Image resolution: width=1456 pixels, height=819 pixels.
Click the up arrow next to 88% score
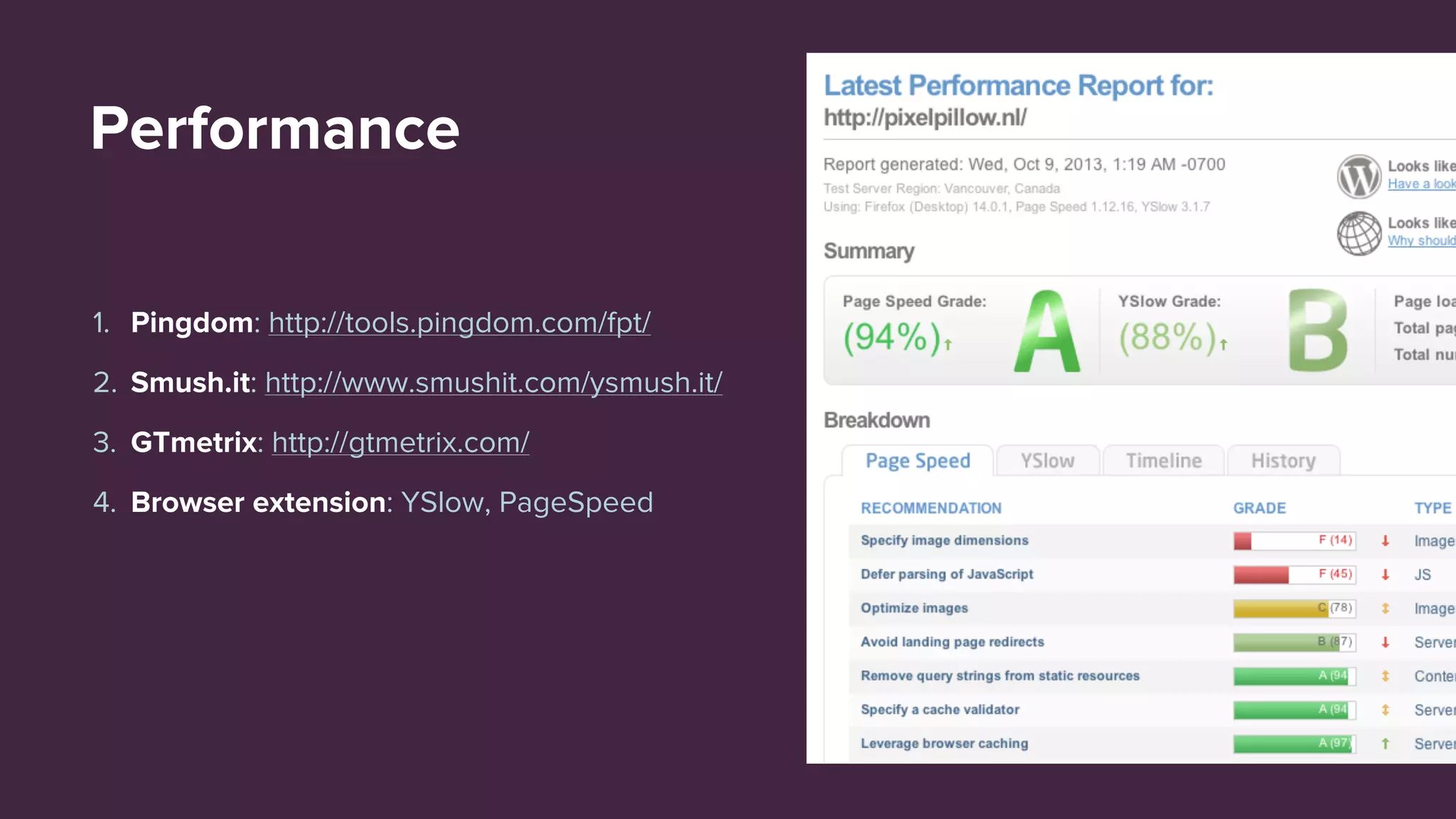click(x=1224, y=344)
